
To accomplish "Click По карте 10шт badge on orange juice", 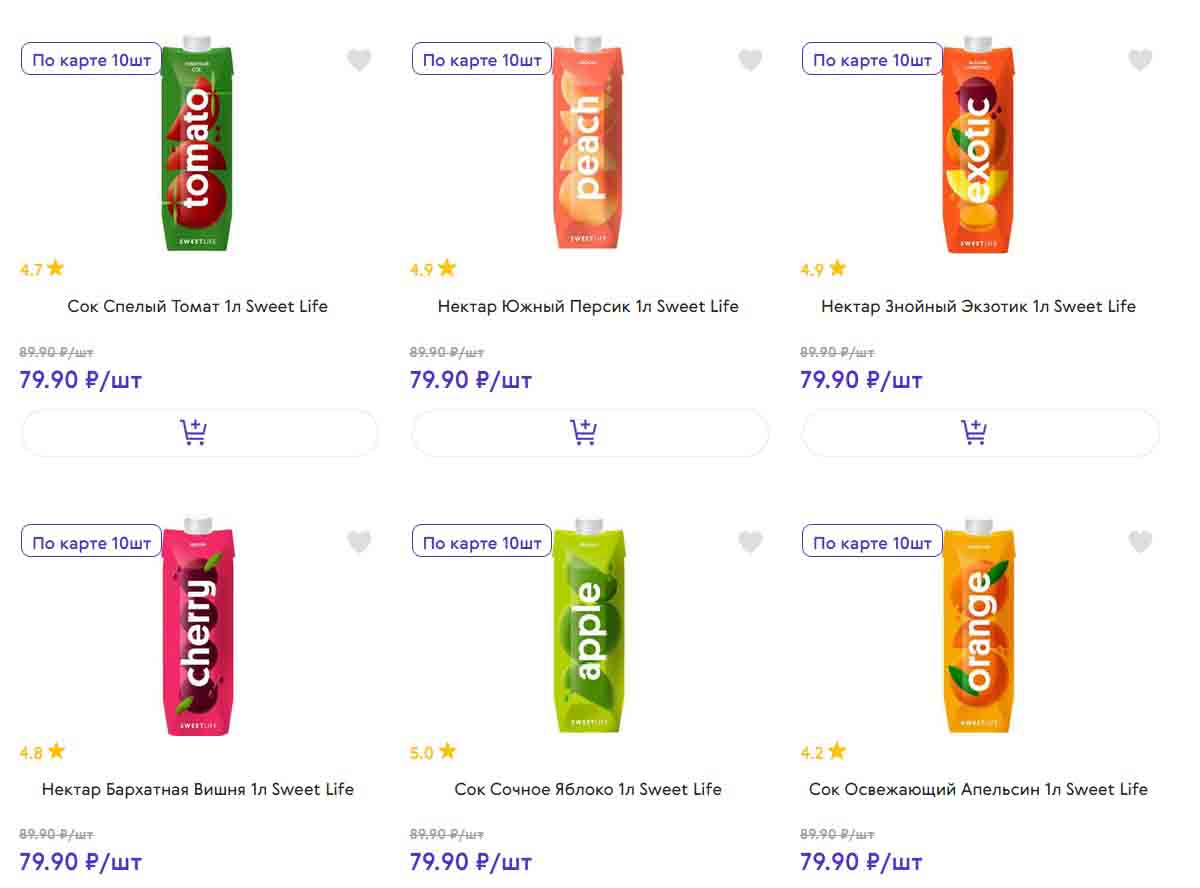I will click(x=872, y=543).
